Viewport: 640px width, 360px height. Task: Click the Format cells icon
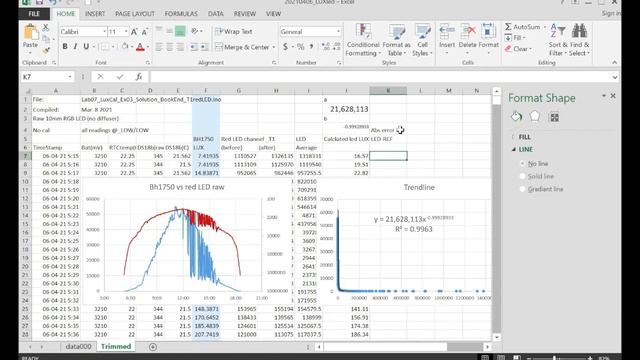(488, 31)
